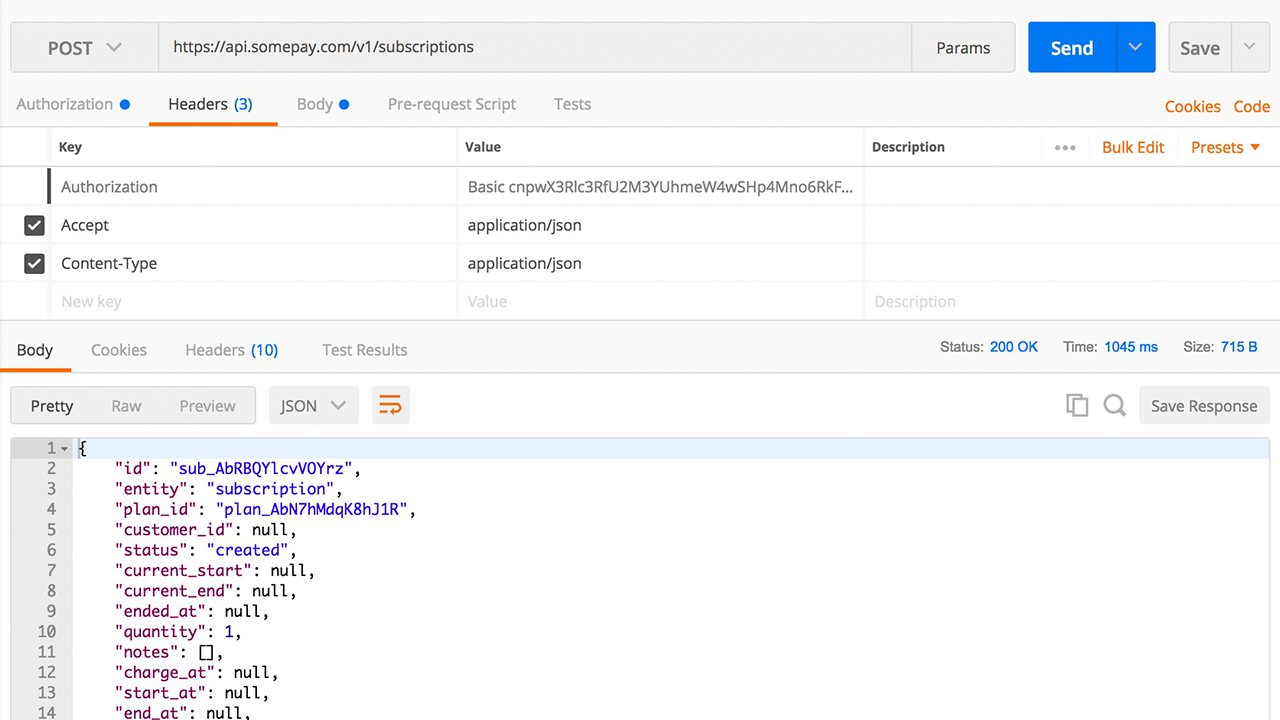This screenshot has height=720, width=1280.
Task: Click the "quantity" key in JSON
Action: coord(160,632)
